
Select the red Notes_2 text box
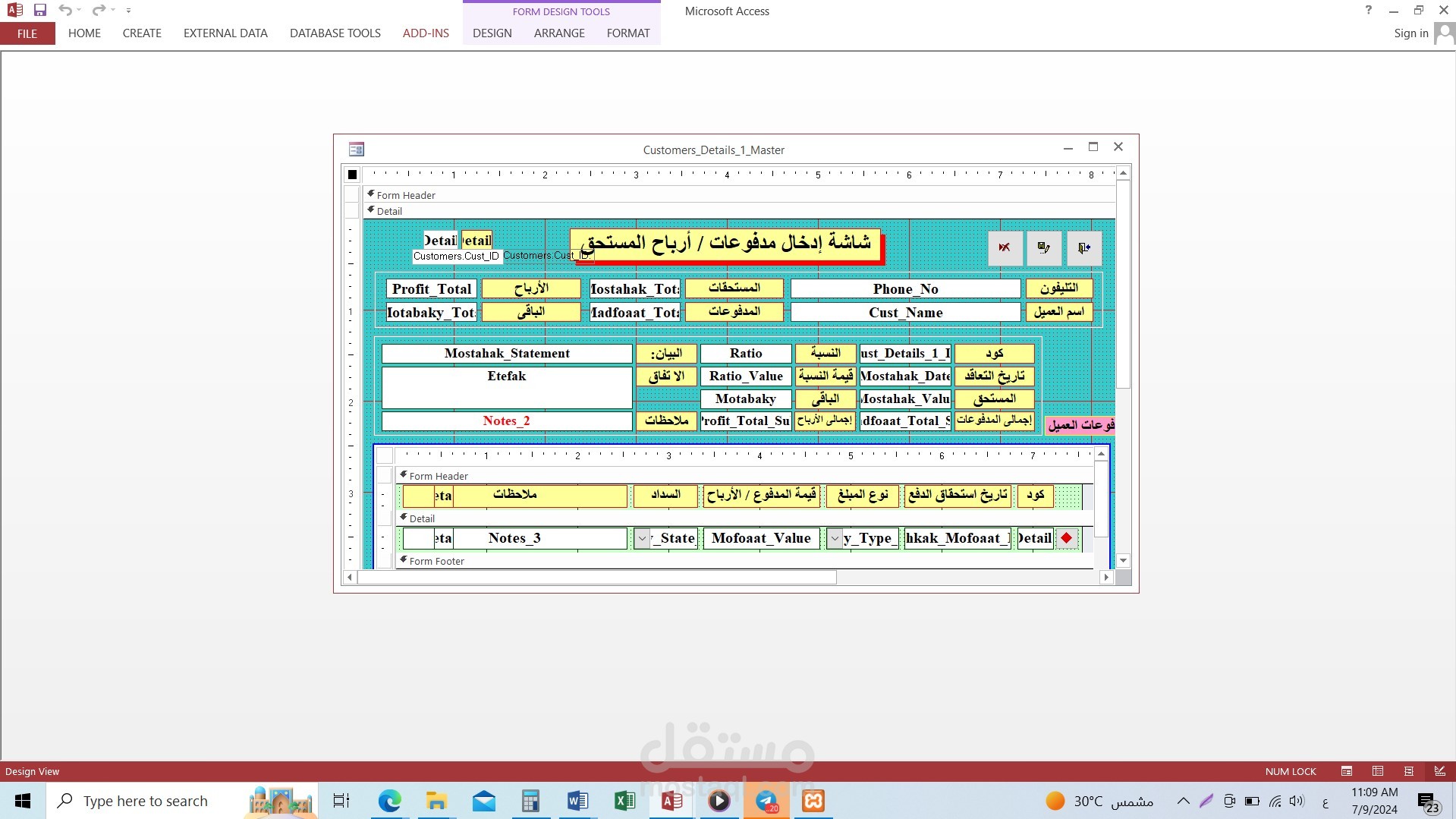coord(507,421)
